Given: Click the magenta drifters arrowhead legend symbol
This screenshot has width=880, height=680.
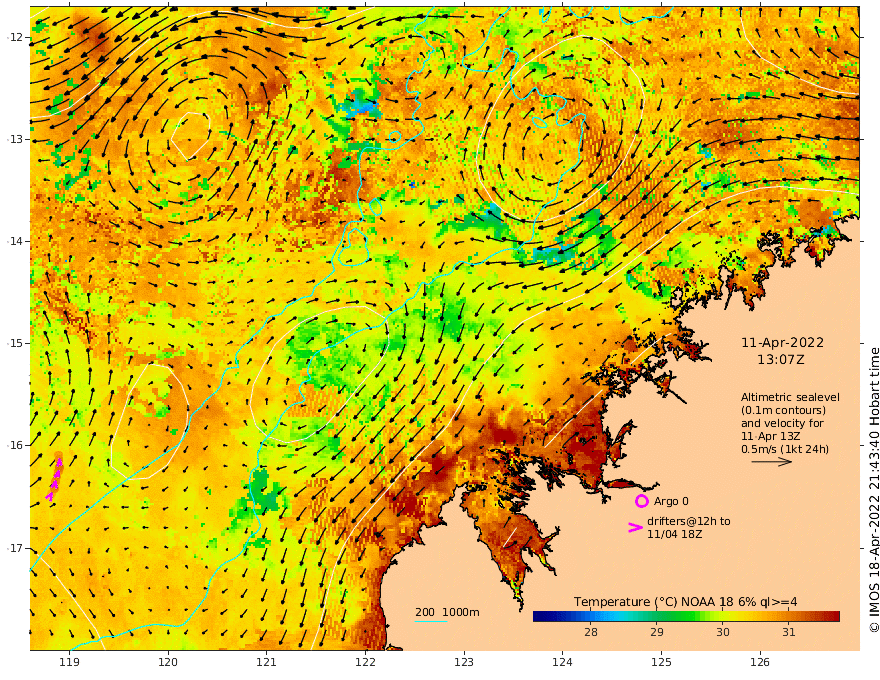Looking at the screenshot, I should (x=635, y=527).
